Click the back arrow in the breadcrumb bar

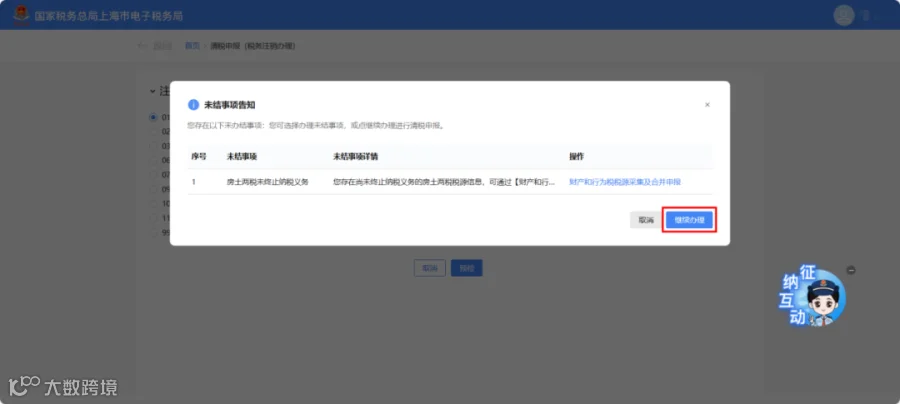pyautogui.click(x=142, y=46)
